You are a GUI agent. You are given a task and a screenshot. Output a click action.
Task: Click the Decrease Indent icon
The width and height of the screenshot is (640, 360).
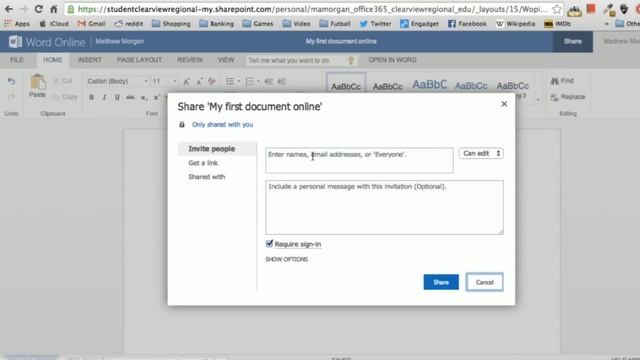click(x=268, y=82)
